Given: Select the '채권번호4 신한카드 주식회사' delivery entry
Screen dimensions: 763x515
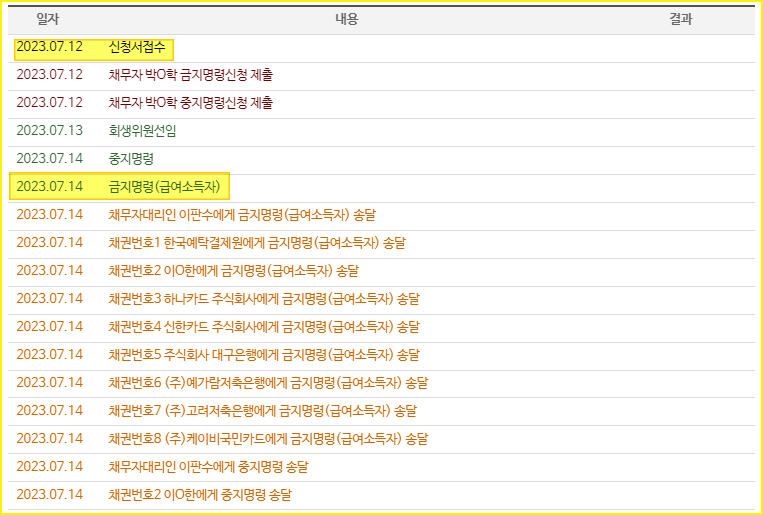Looking at the screenshot, I should tap(264, 327).
